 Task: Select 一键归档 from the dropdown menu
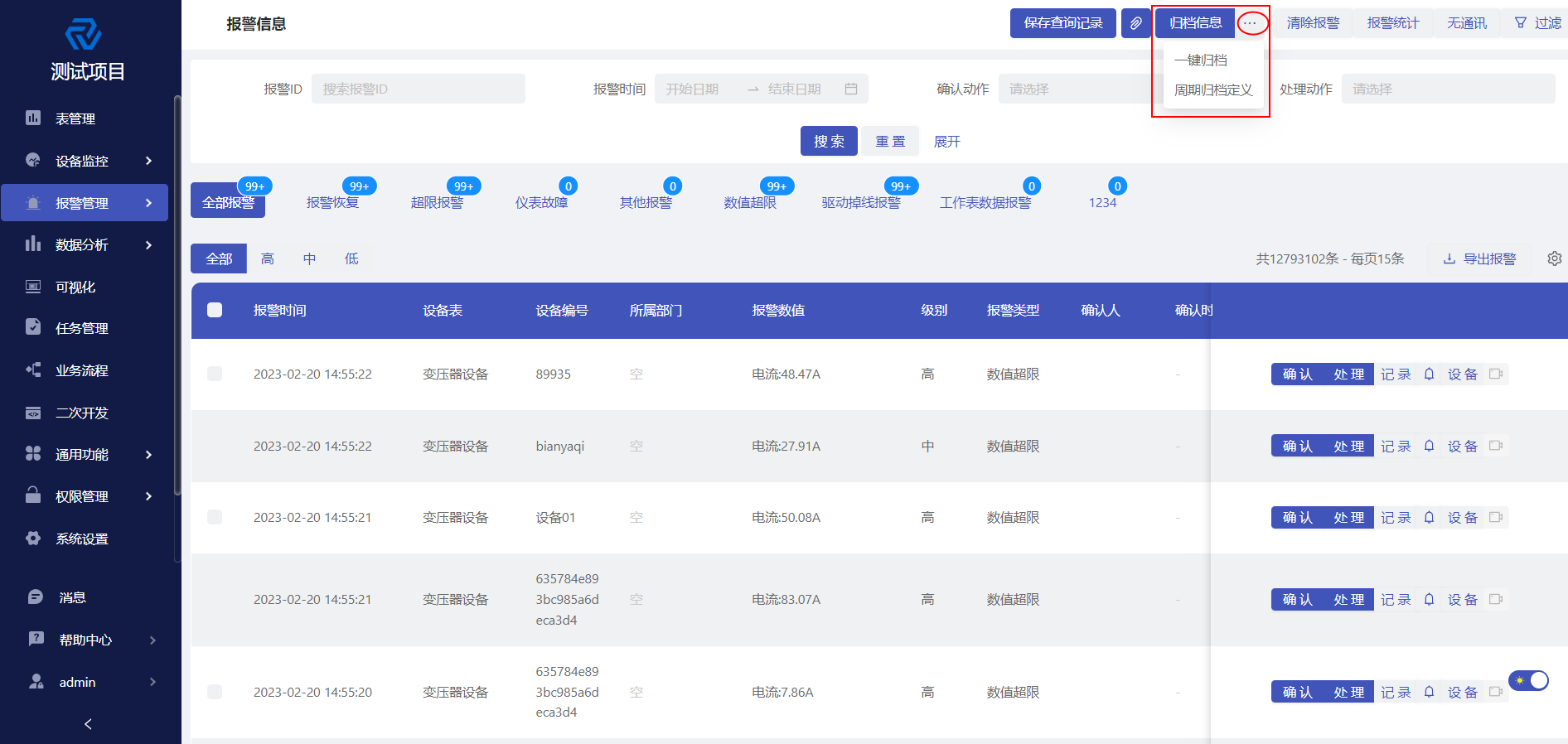[1213, 60]
